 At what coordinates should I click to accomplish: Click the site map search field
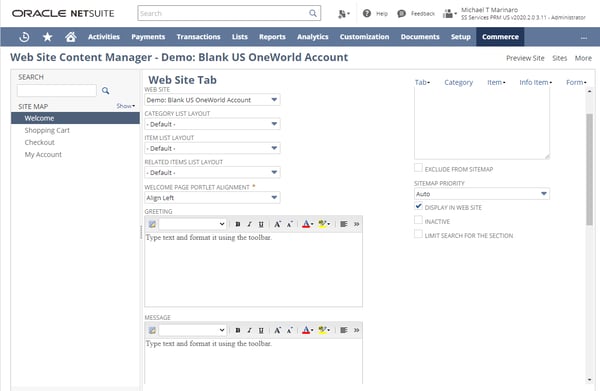(57, 91)
